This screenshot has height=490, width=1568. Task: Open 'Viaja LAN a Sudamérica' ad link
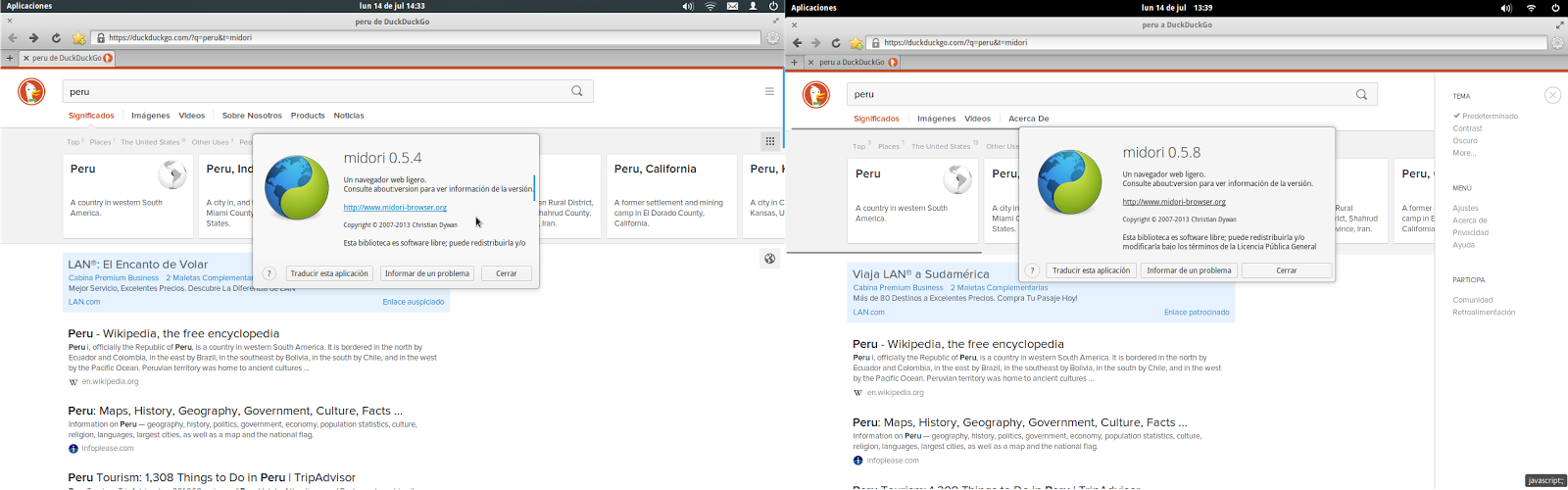(x=921, y=274)
